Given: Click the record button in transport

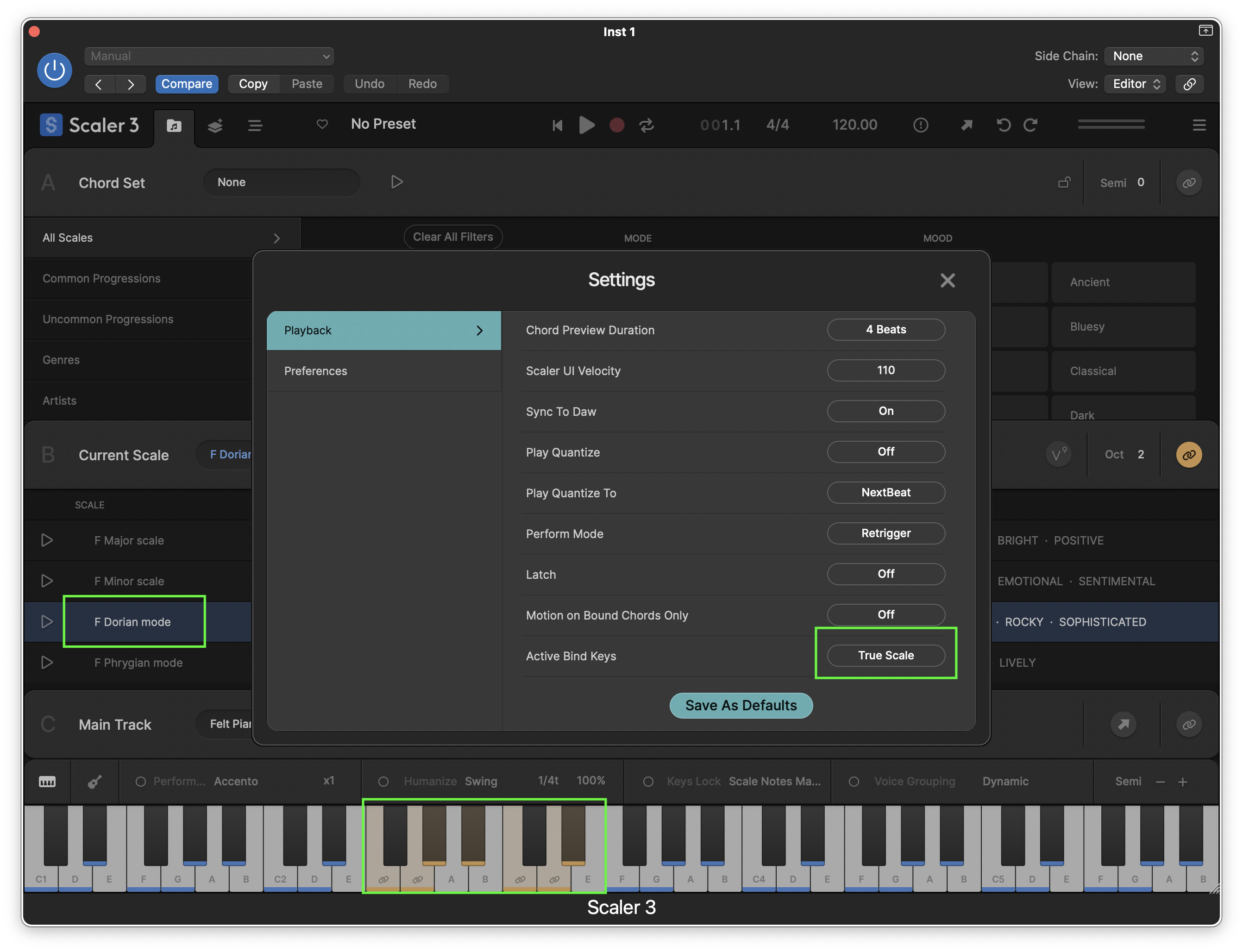Looking at the screenshot, I should pyautogui.click(x=617, y=125).
